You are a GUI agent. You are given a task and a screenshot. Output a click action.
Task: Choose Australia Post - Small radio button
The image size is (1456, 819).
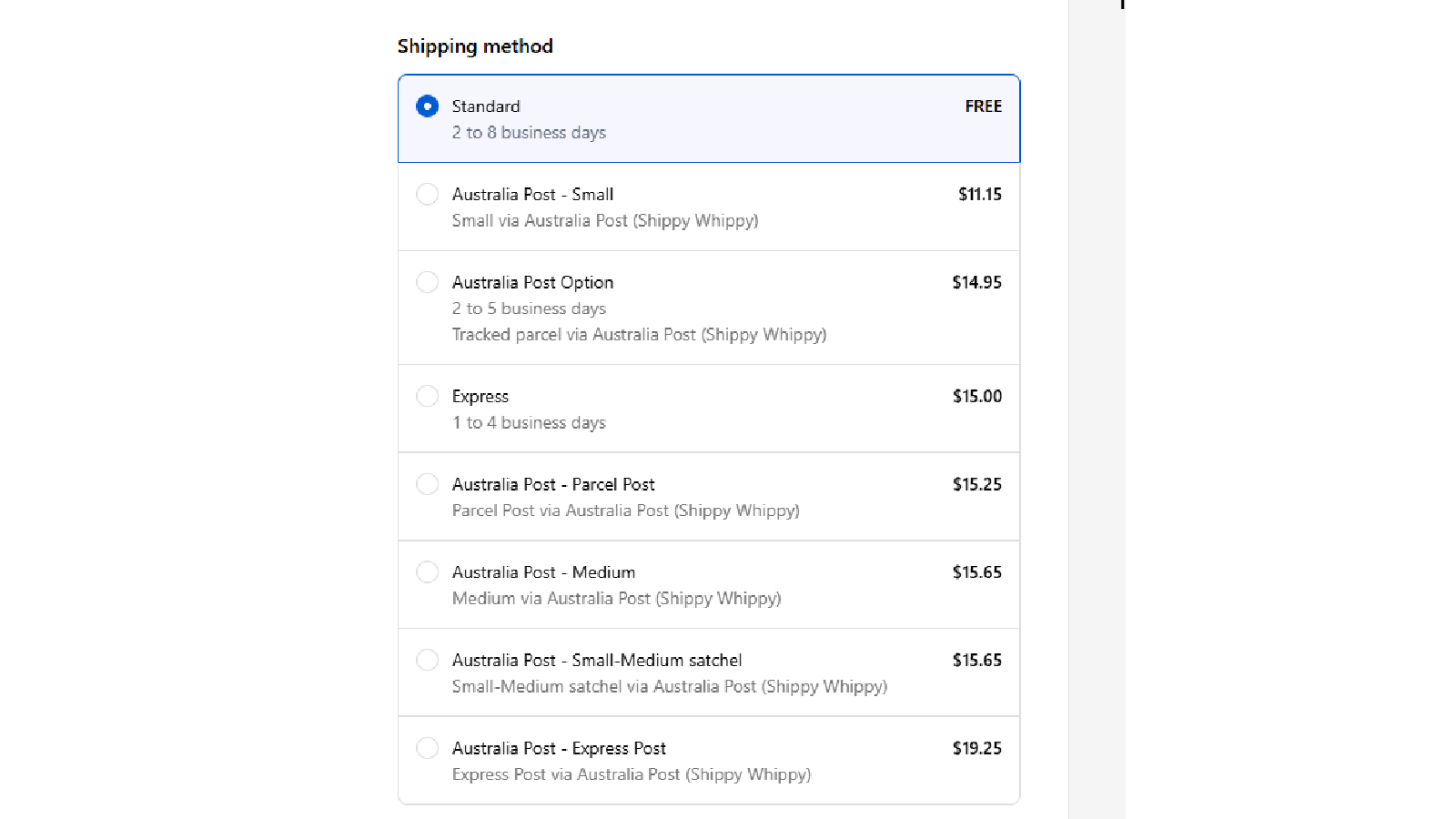[427, 195]
